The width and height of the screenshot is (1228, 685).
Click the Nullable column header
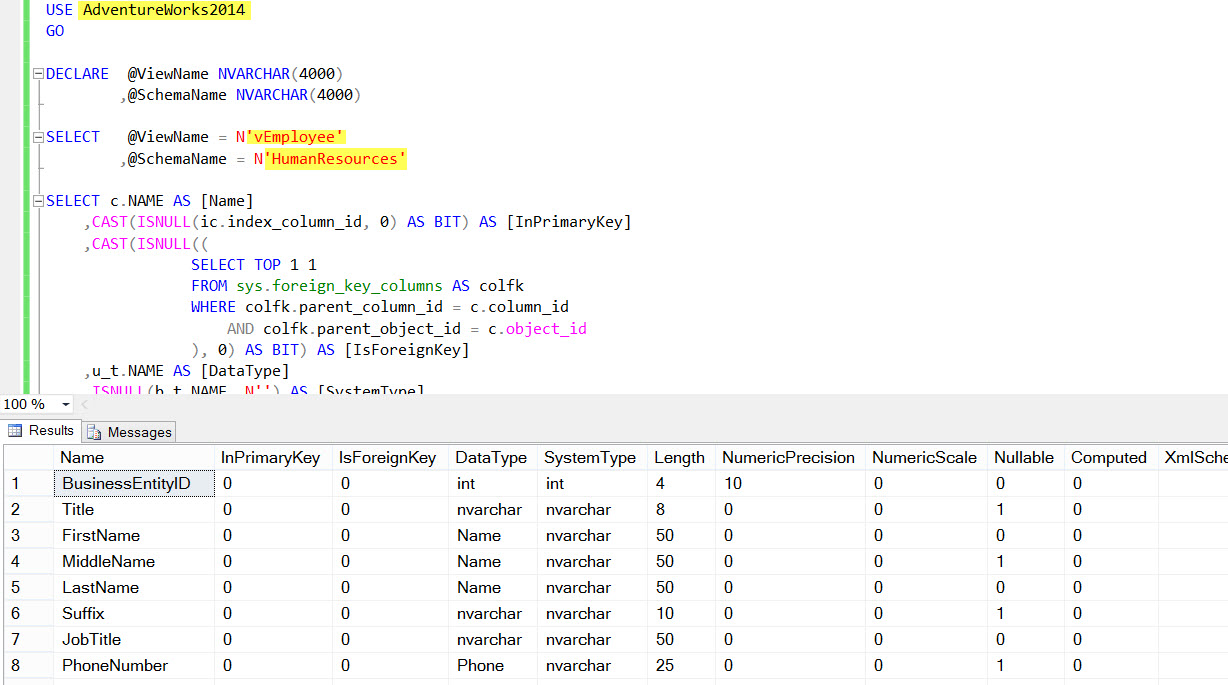1025,457
